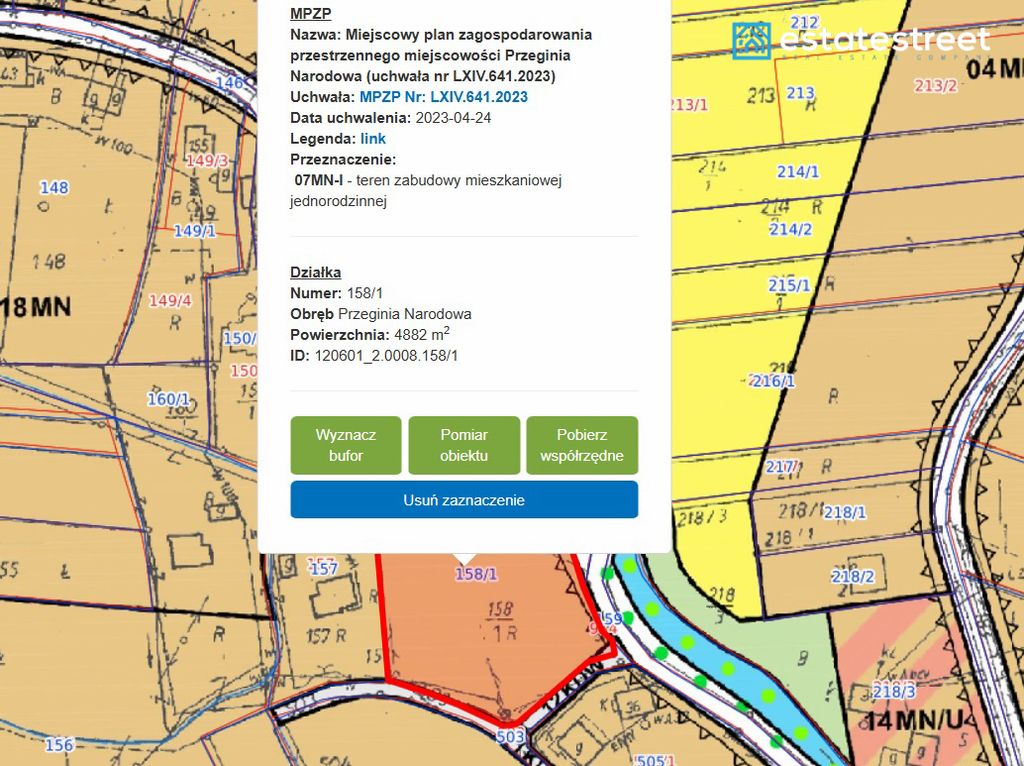
Task: Click parcel 156 at the bottom left
Action: 58,743
